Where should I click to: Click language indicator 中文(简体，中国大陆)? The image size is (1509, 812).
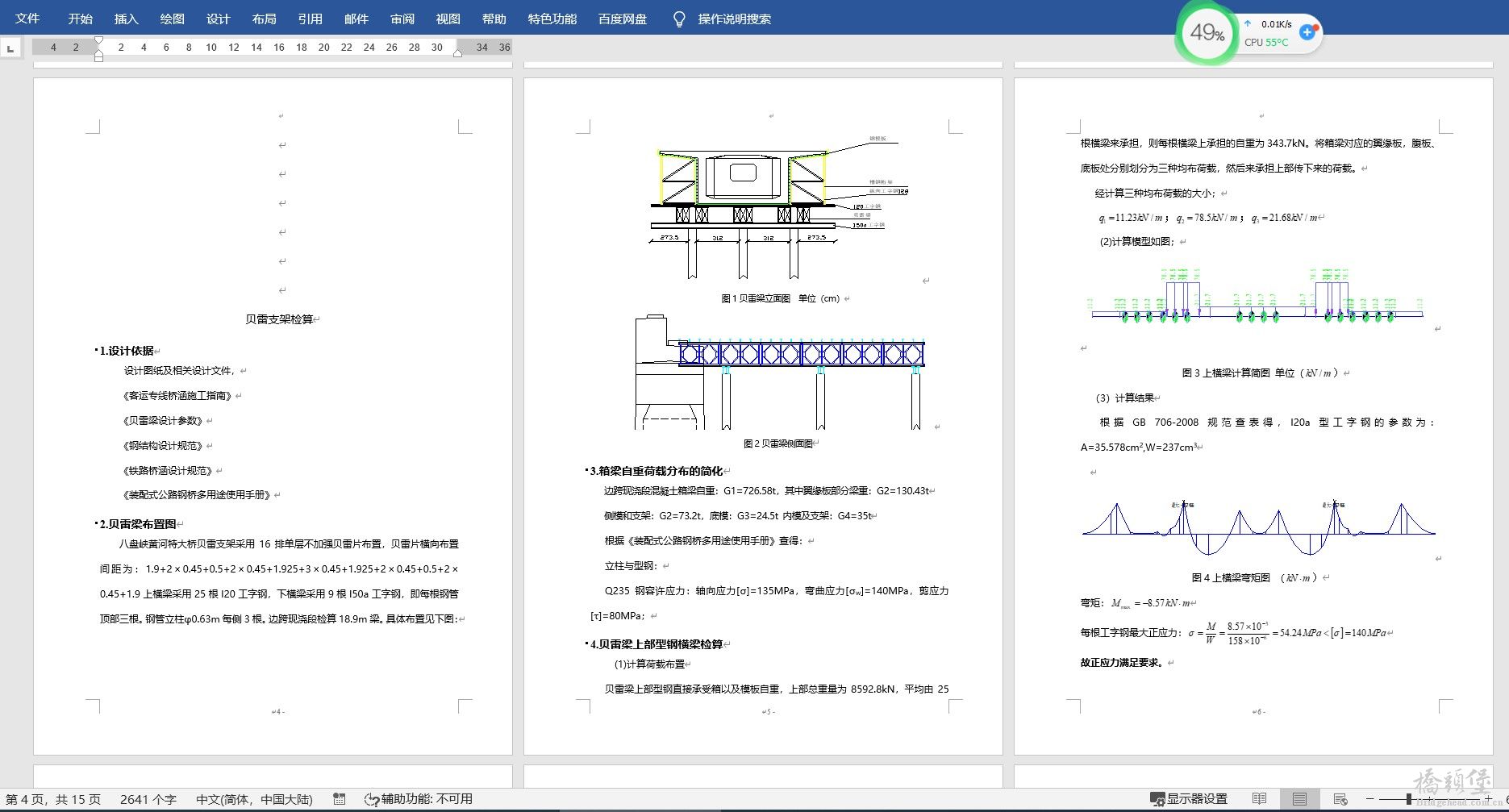(254, 799)
